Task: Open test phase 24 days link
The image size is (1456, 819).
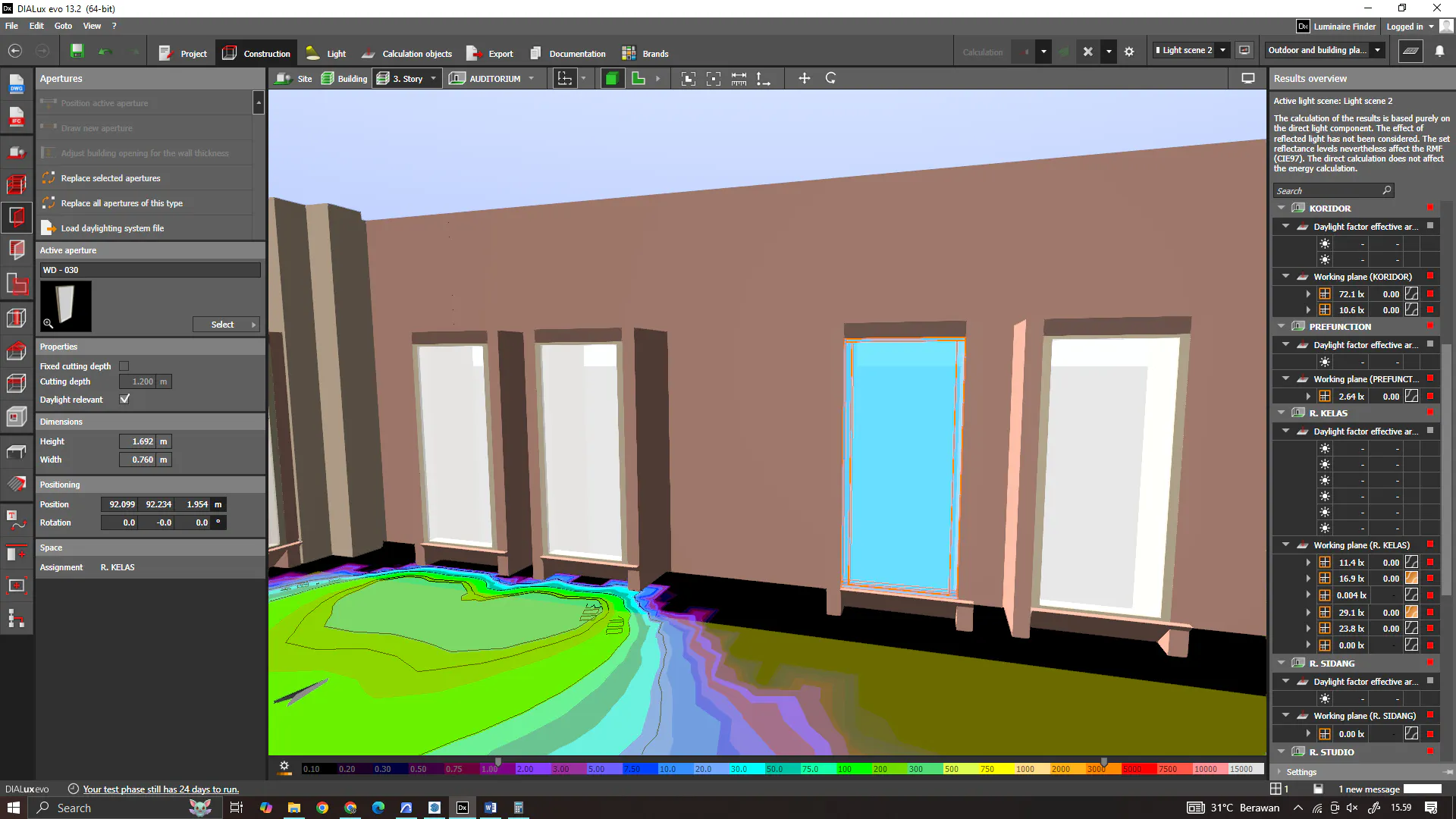Action: (x=161, y=789)
